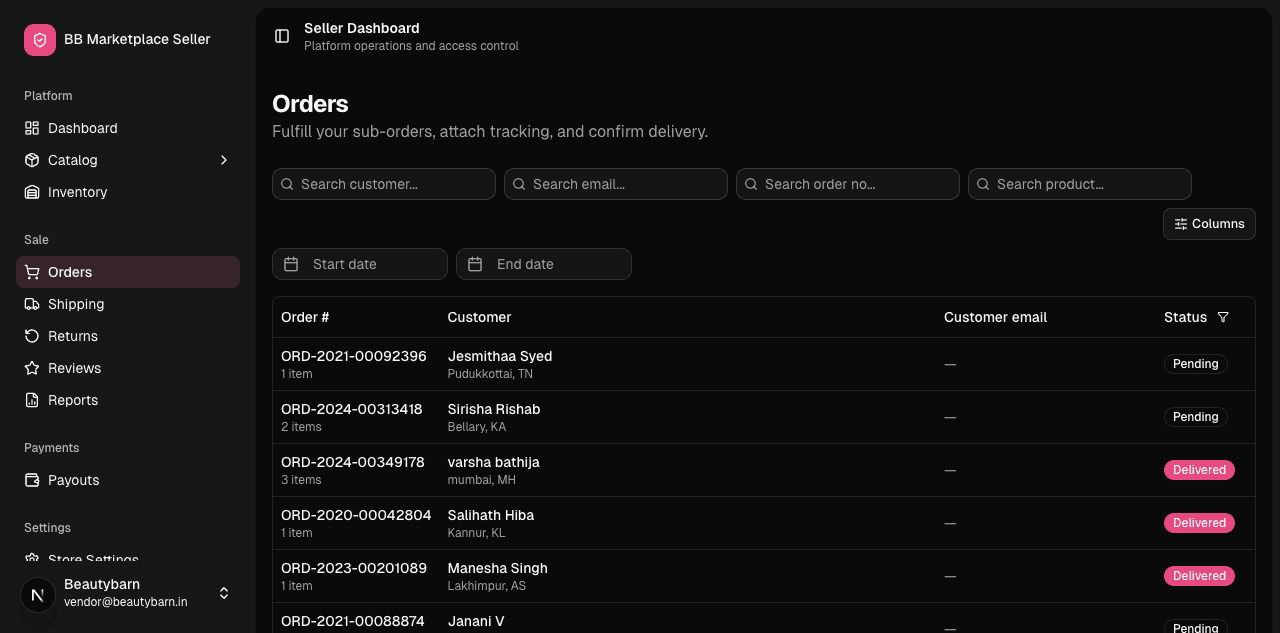Focus the Search customer field
Screen dimensions: 1280x633
pos(384,184)
